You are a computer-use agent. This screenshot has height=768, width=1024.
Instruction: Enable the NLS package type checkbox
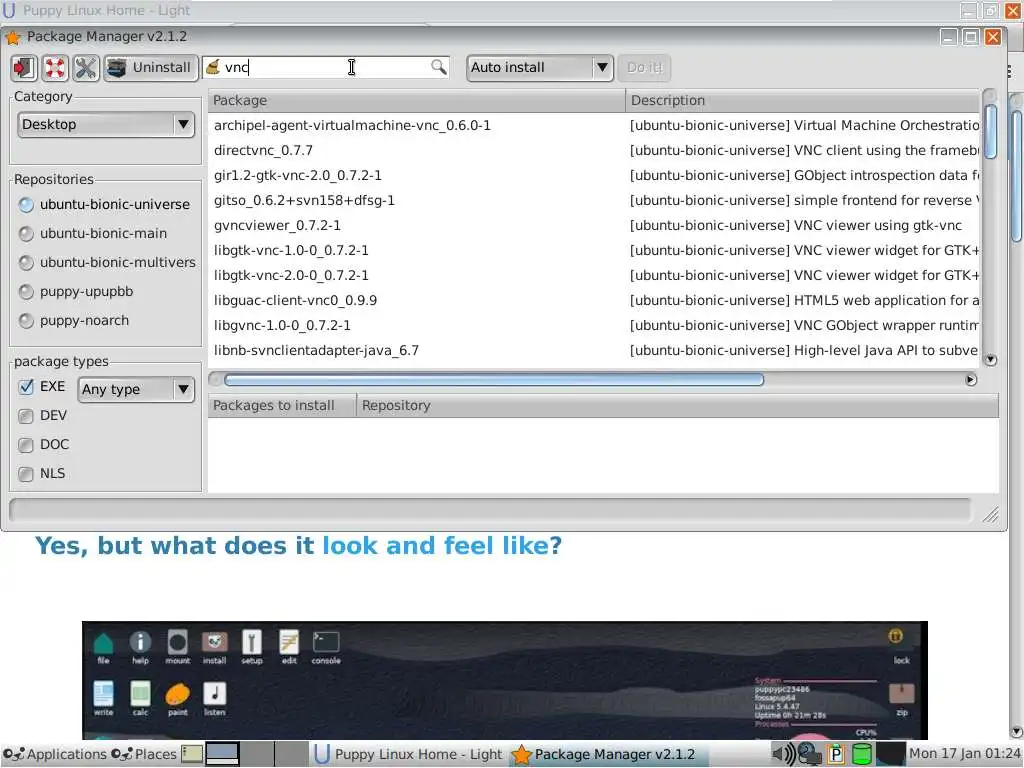[26, 473]
